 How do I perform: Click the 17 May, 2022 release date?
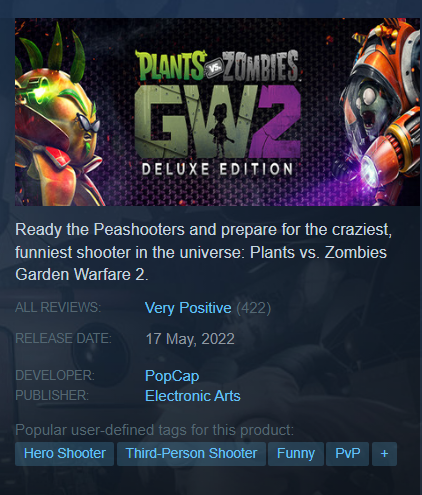tap(190, 339)
